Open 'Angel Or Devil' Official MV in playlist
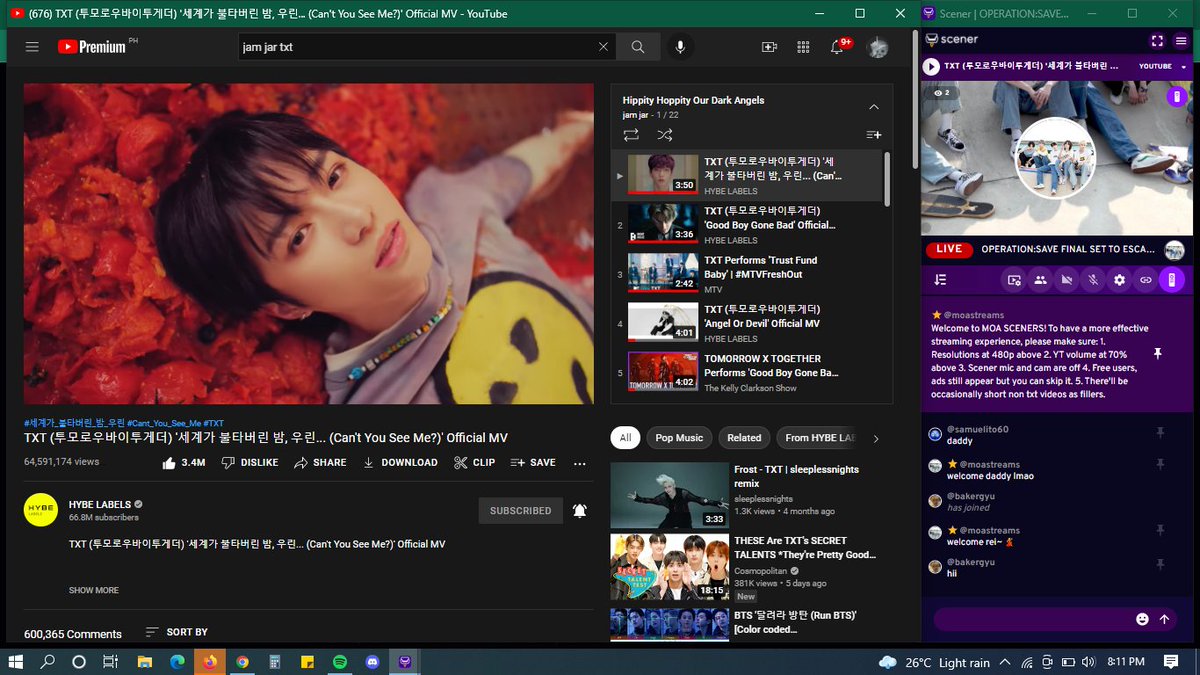Image resolution: width=1200 pixels, height=675 pixels. [747, 323]
